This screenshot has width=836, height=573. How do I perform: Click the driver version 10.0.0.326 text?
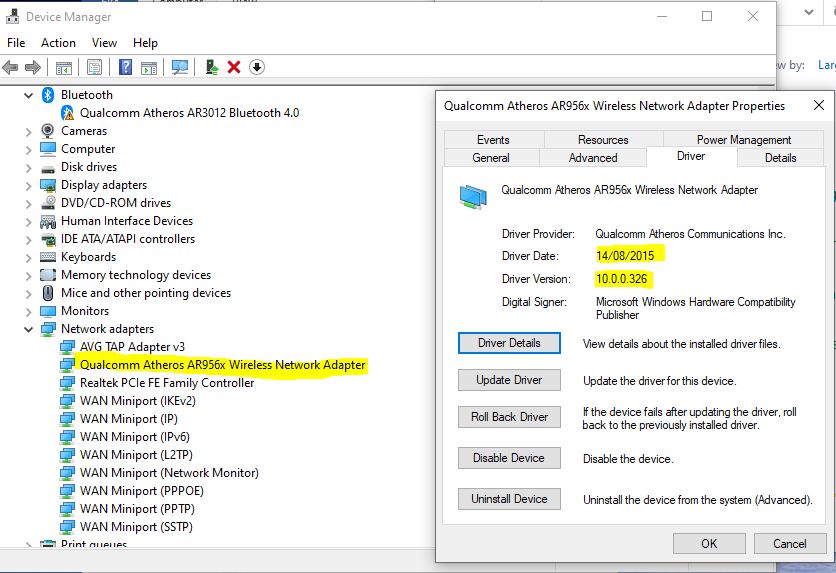(621, 279)
